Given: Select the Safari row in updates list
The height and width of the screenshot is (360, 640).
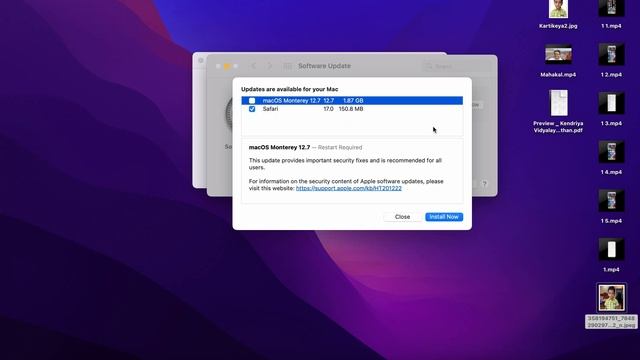Looking at the screenshot, I should point(352,109).
